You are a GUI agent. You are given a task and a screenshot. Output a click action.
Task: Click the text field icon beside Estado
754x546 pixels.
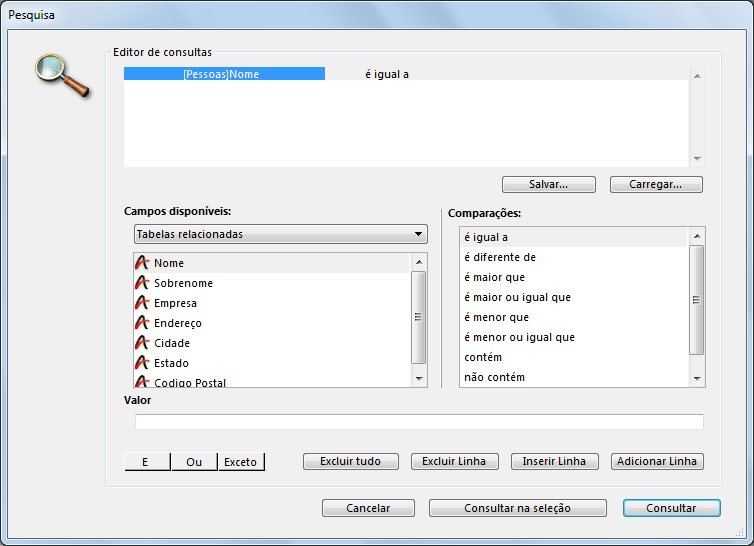click(142, 363)
